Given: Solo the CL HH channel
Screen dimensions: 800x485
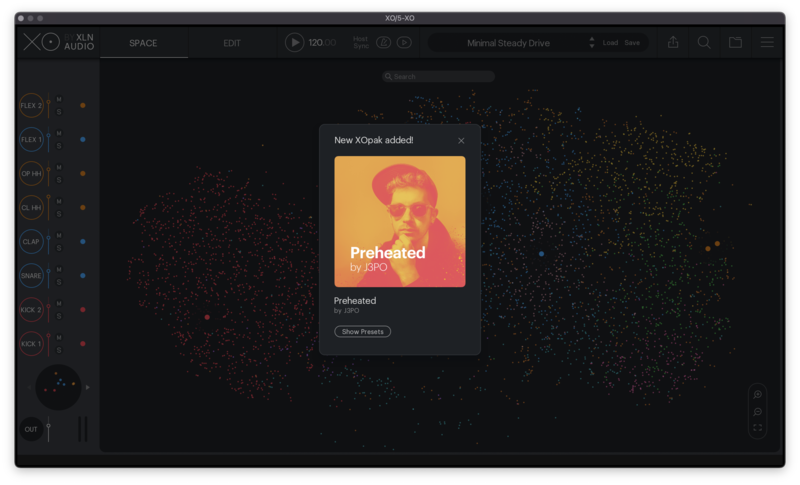Looking at the screenshot, I should point(59,214).
